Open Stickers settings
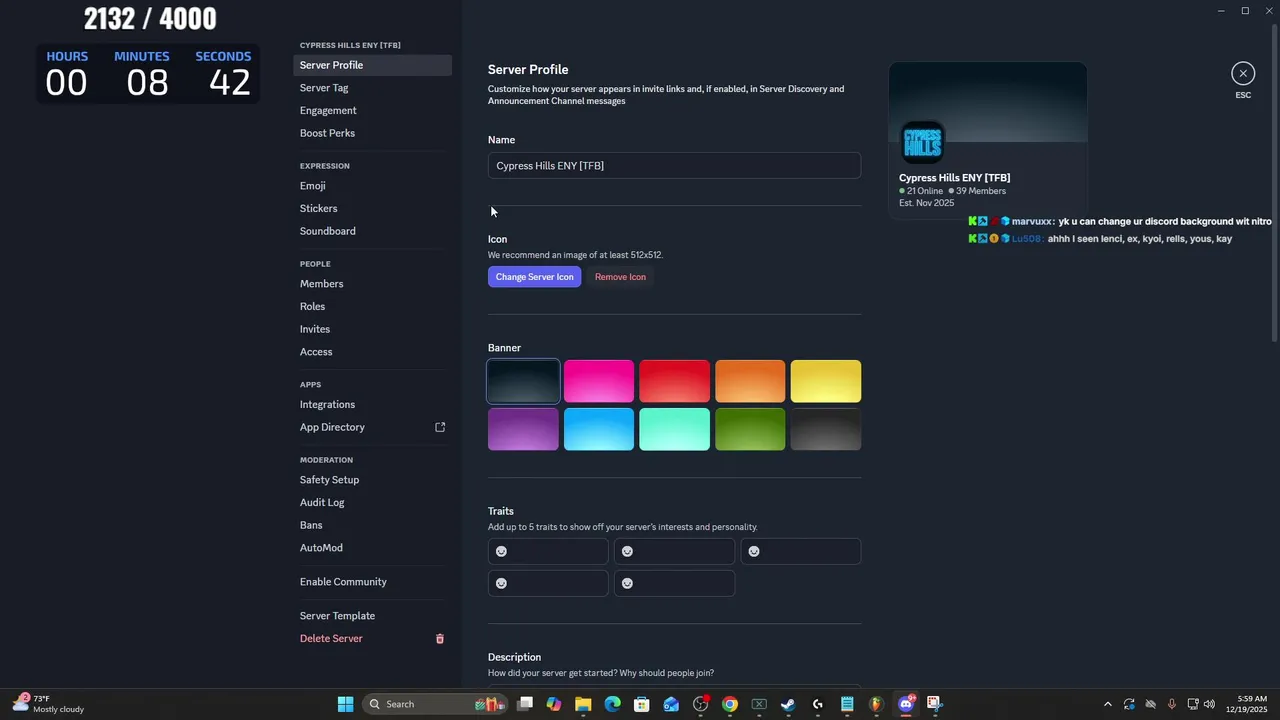1280x720 pixels. point(372,208)
